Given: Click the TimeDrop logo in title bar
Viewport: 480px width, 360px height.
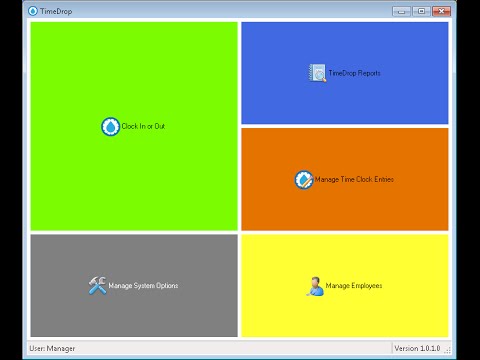Looking at the screenshot, I should pos(33,11).
